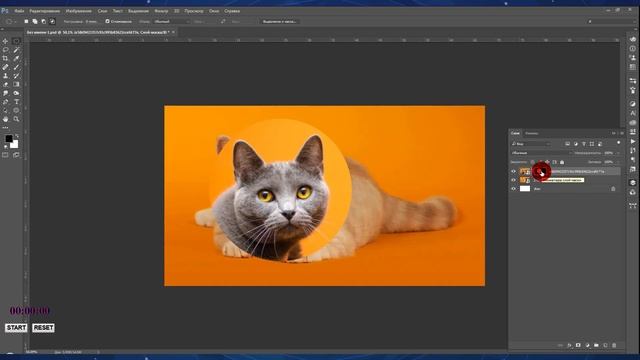This screenshot has height=360, width=640.
Task: Open the Style dropdown showing Обычный
Action: point(172,21)
